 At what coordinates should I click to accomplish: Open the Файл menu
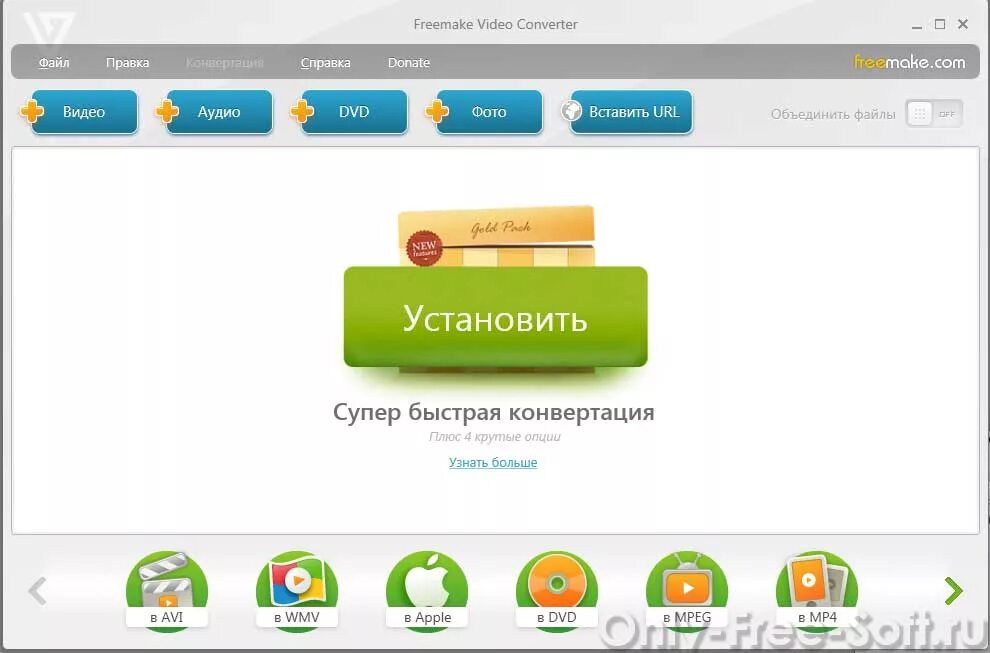pos(54,63)
